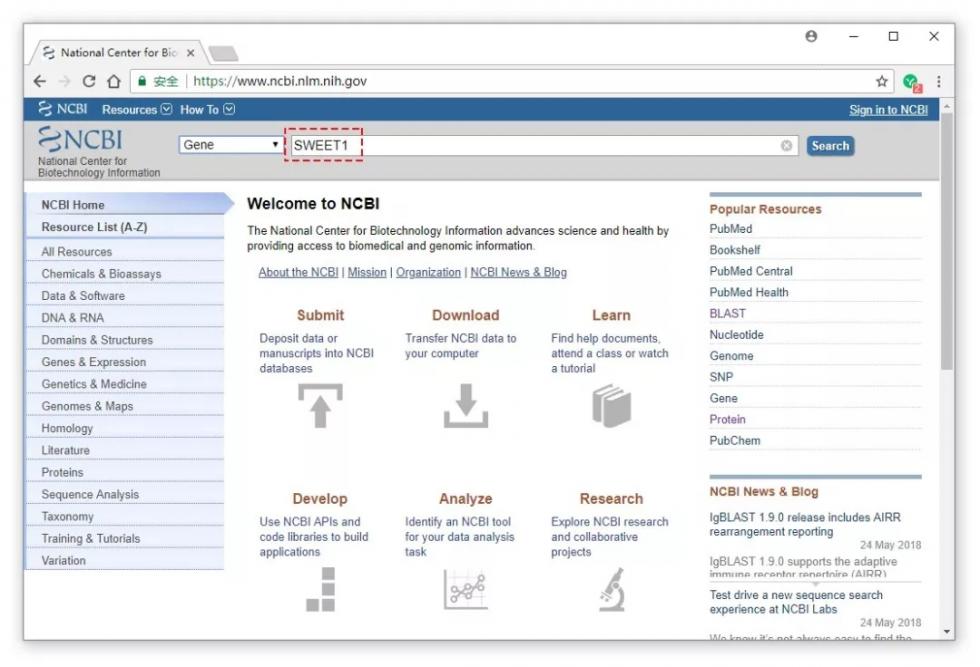Open the green shield extension icon
The width and height of the screenshot is (980, 667).
pyautogui.click(x=912, y=82)
